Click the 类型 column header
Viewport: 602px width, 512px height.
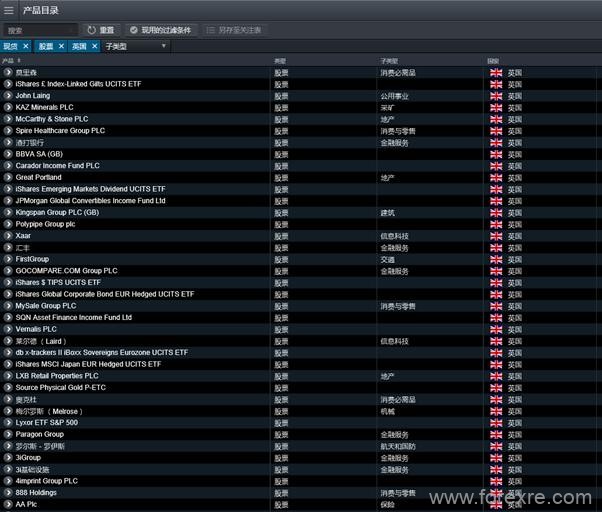click(280, 61)
